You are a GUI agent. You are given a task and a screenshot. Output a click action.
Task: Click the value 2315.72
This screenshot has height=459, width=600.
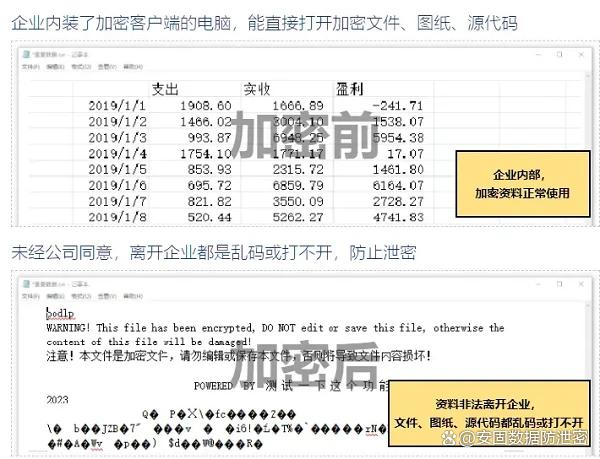(298, 169)
